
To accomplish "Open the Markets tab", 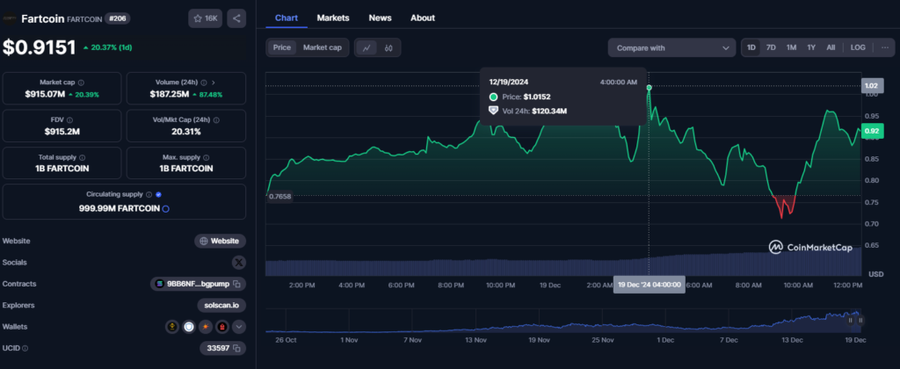I will tap(333, 18).
